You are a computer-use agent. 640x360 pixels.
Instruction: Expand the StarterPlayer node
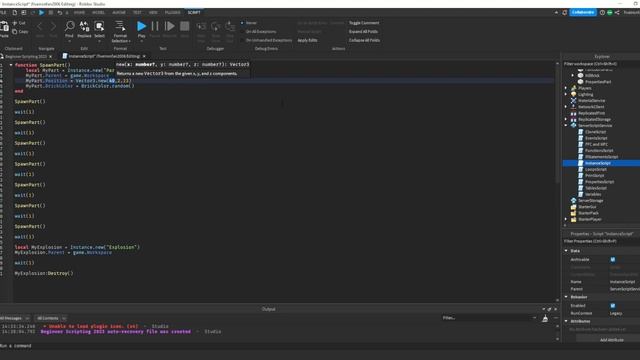coord(566,219)
